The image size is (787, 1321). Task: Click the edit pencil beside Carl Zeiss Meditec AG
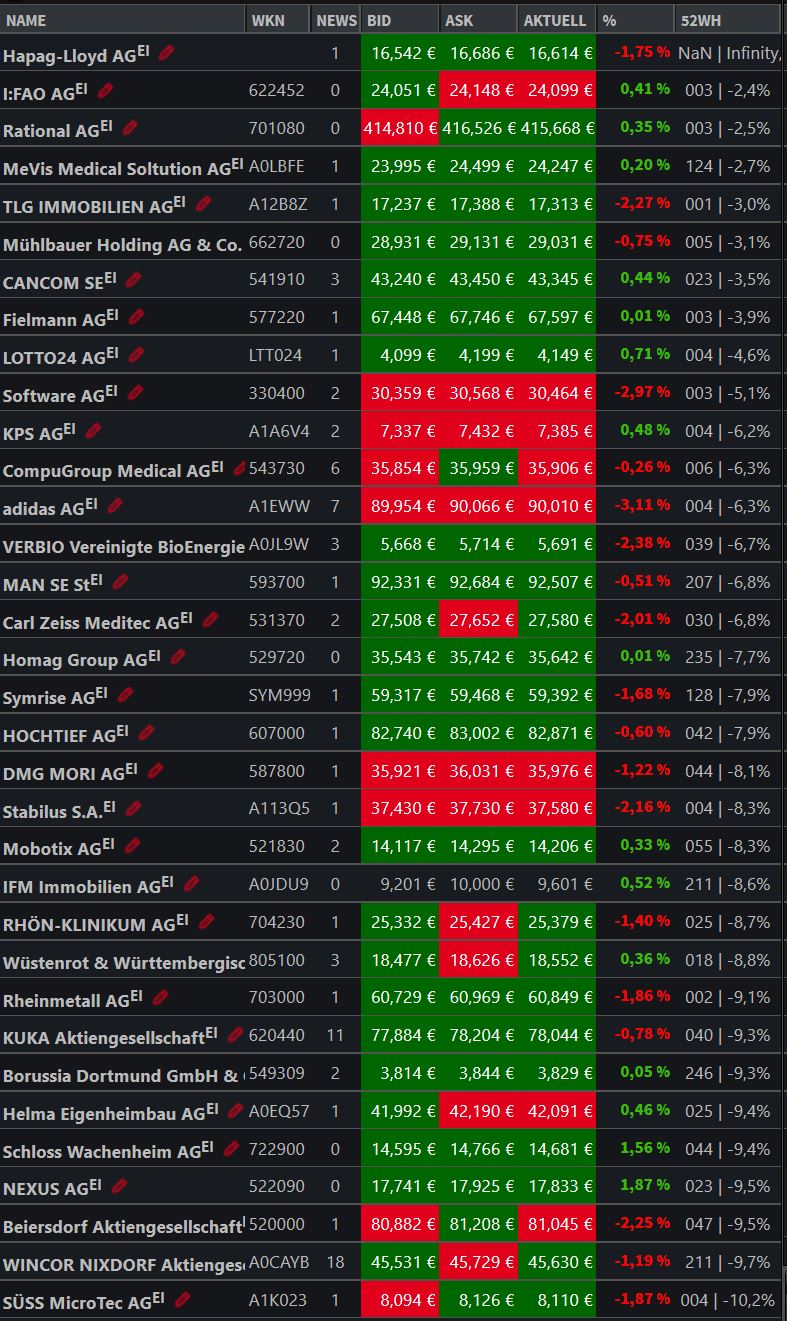click(211, 619)
